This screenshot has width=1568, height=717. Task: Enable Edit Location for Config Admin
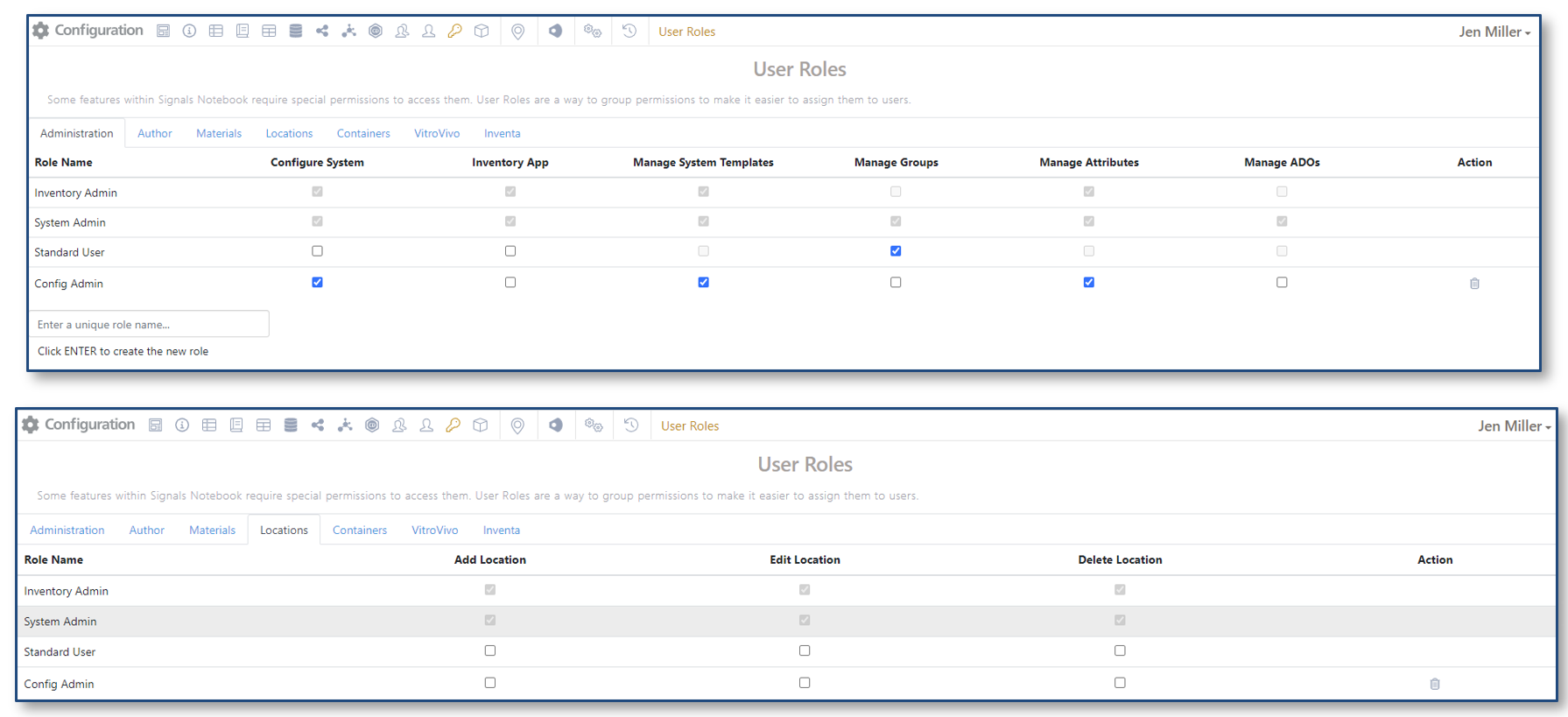pos(805,683)
